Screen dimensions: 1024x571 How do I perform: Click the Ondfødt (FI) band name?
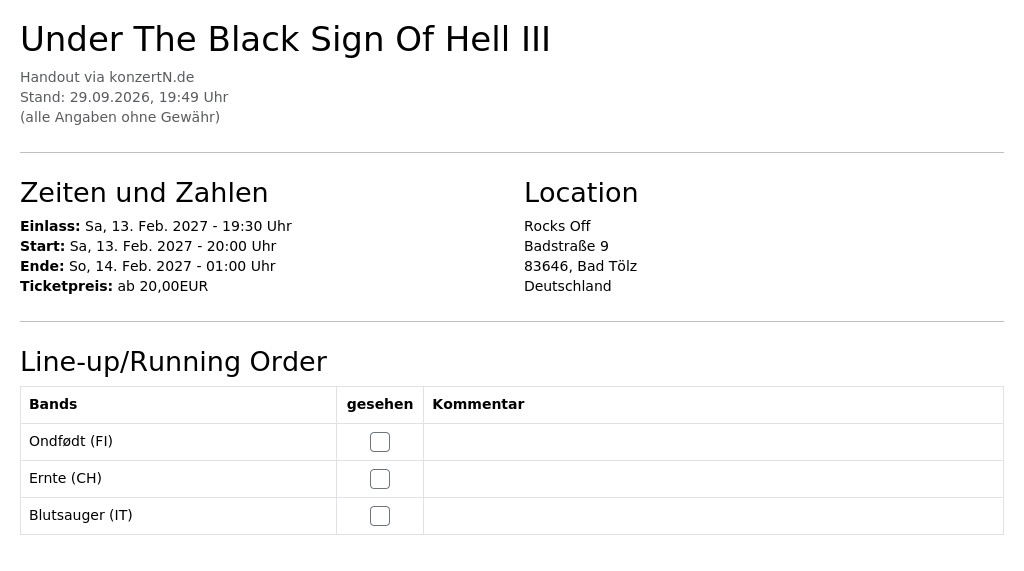[x=71, y=442]
